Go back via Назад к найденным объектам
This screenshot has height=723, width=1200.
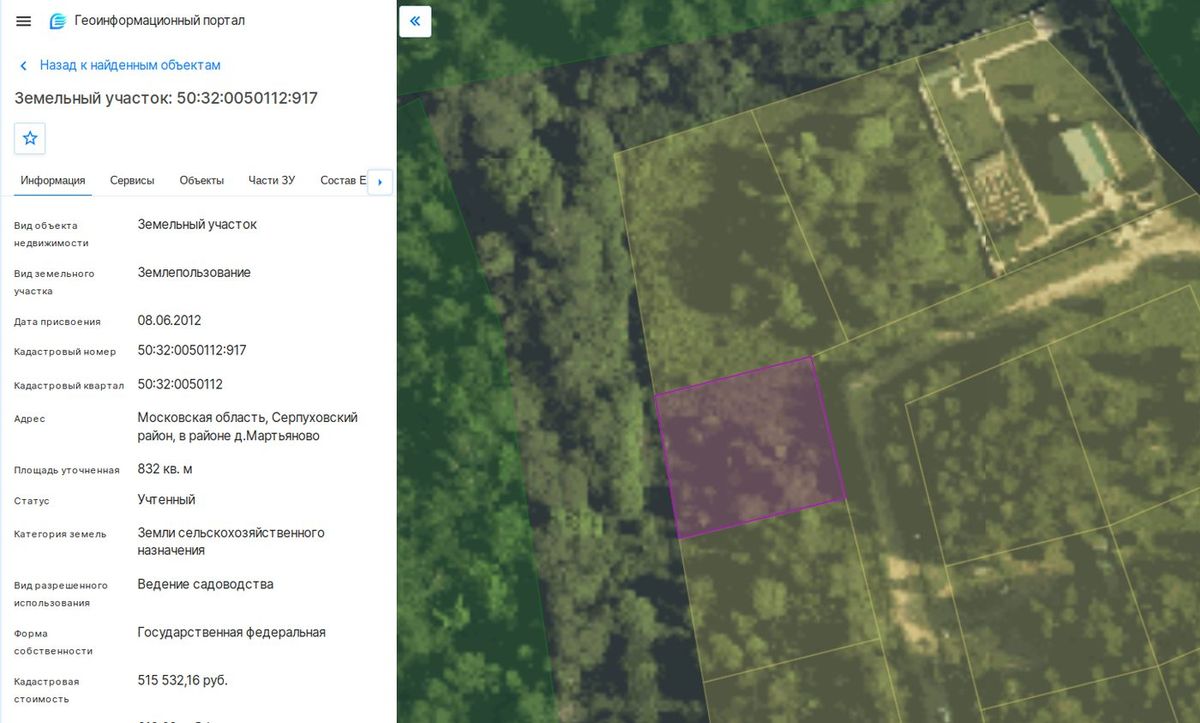130,65
